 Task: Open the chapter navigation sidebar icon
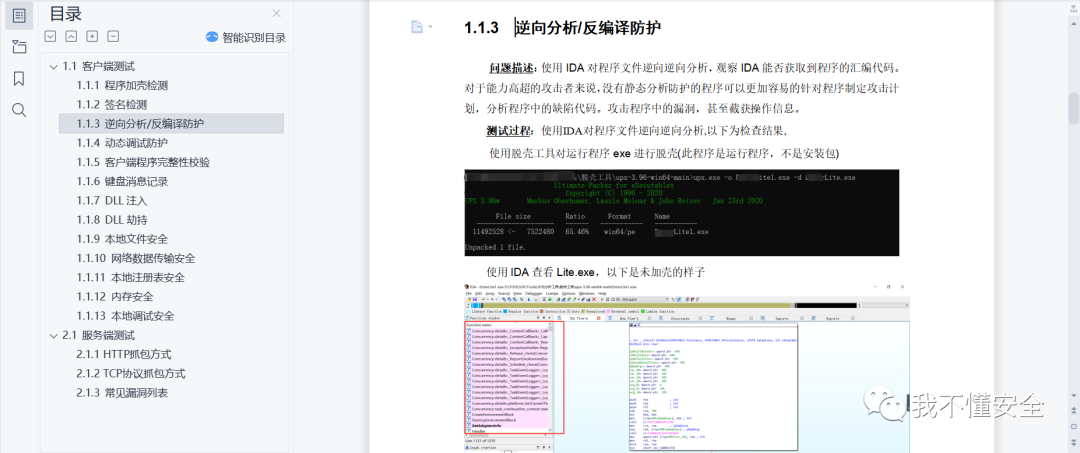pyautogui.click(x=19, y=48)
